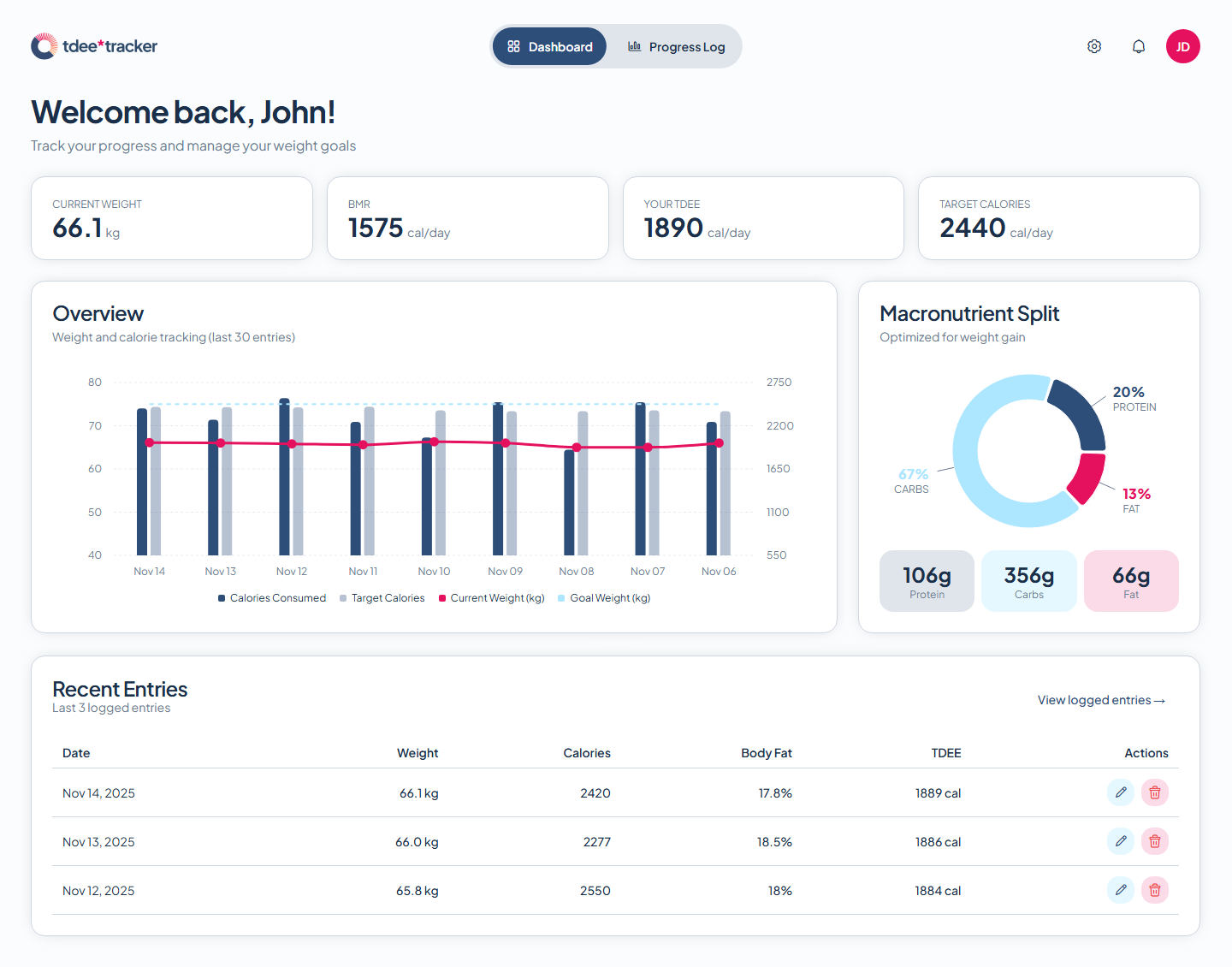Toggle Calories Consumed legend item
This screenshot has width=1232, height=967.
pos(272,598)
